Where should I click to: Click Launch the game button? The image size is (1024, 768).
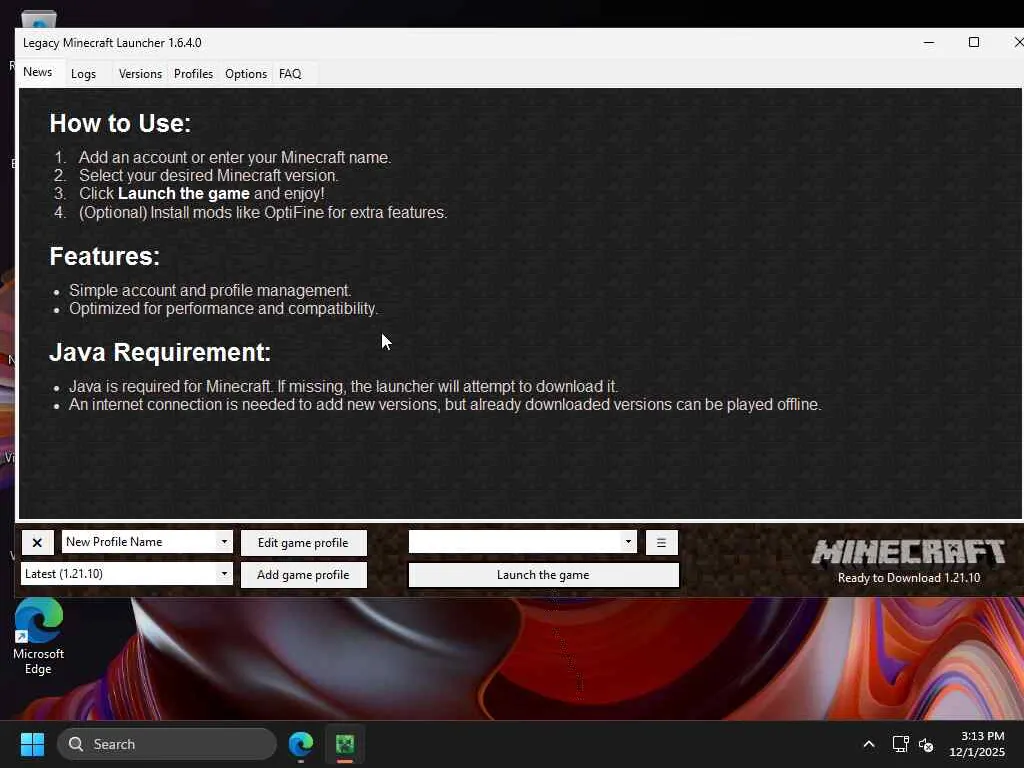pos(543,575)
